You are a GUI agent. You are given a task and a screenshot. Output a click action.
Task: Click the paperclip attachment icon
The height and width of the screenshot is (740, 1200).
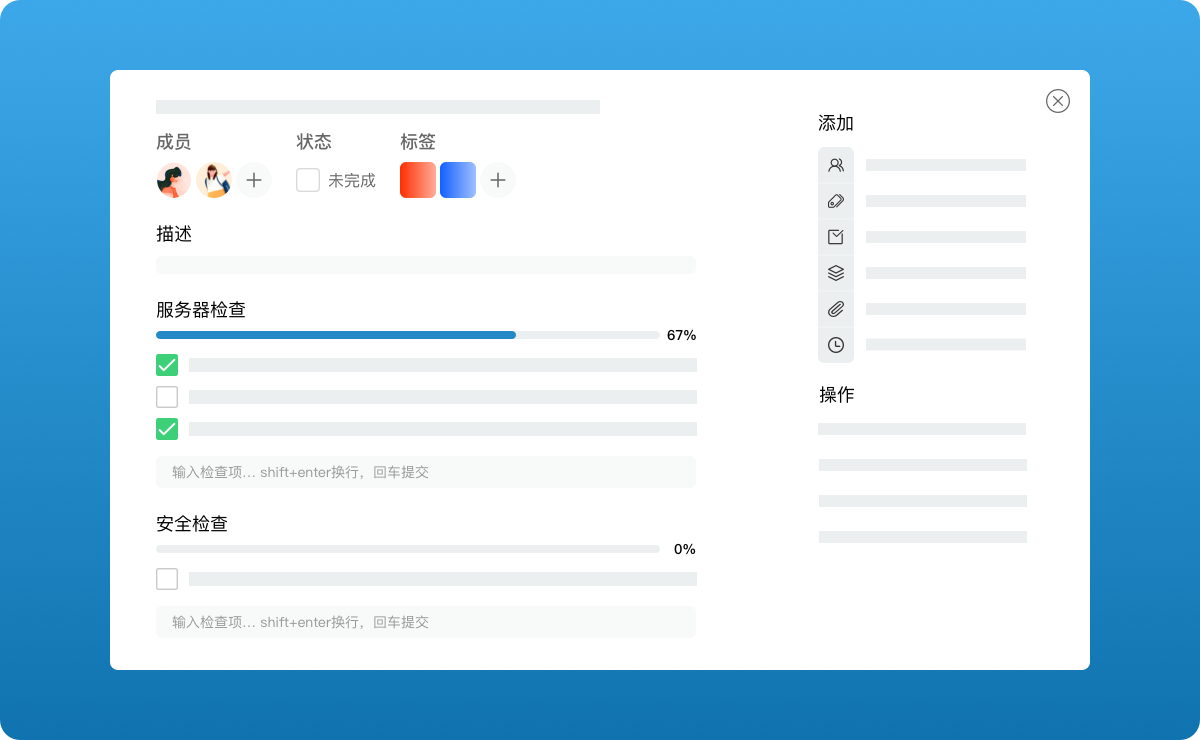[x=836, y=309]
